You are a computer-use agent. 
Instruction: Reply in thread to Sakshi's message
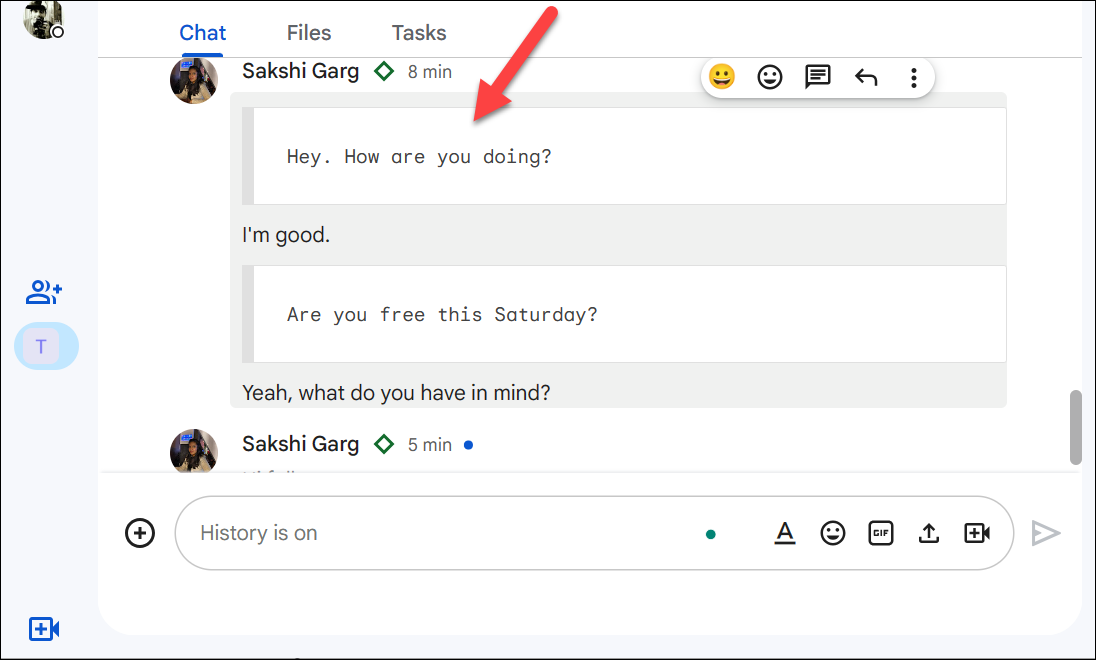pos(817,77)
